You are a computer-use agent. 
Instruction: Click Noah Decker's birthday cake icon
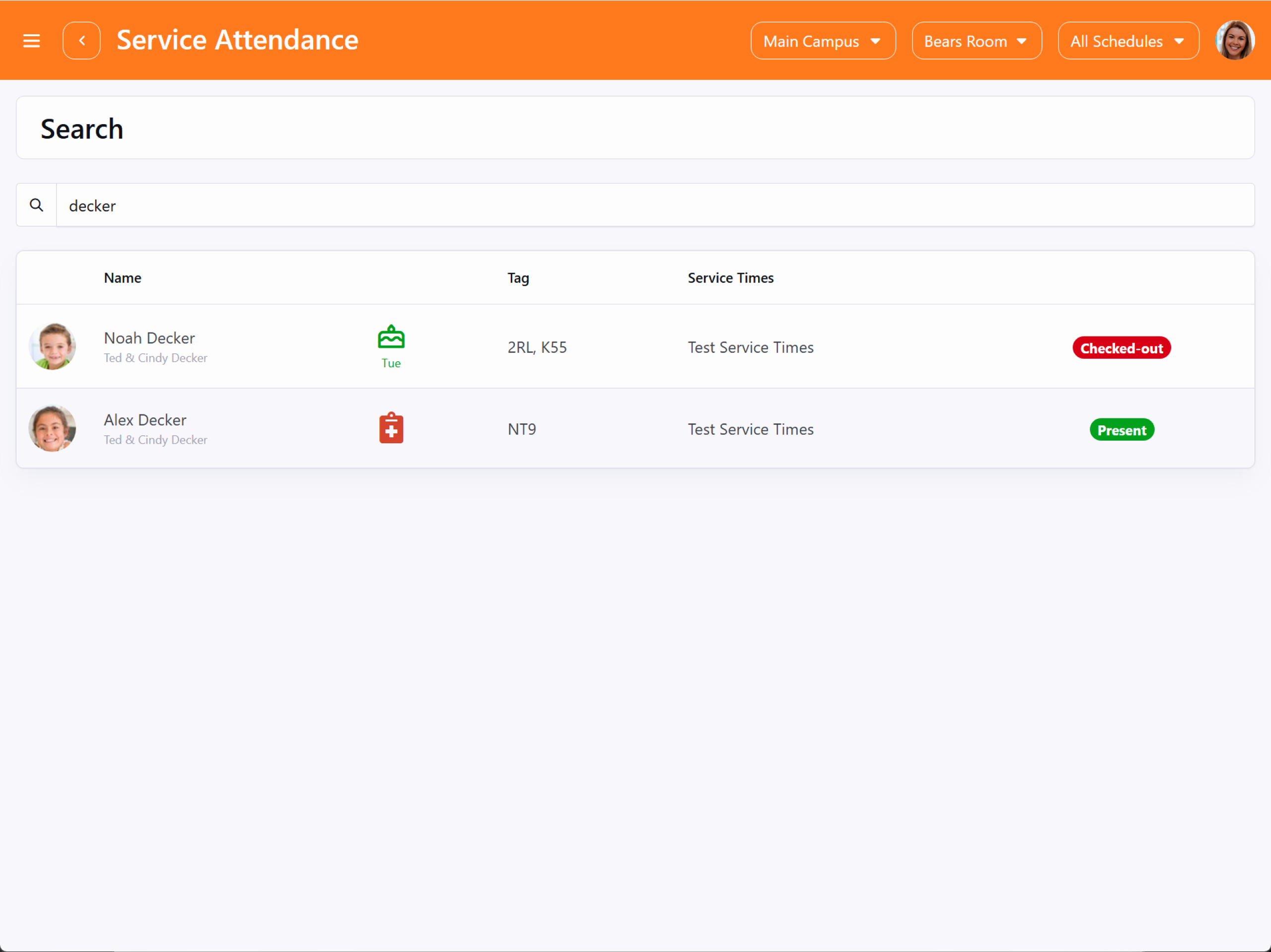[391, 338]
